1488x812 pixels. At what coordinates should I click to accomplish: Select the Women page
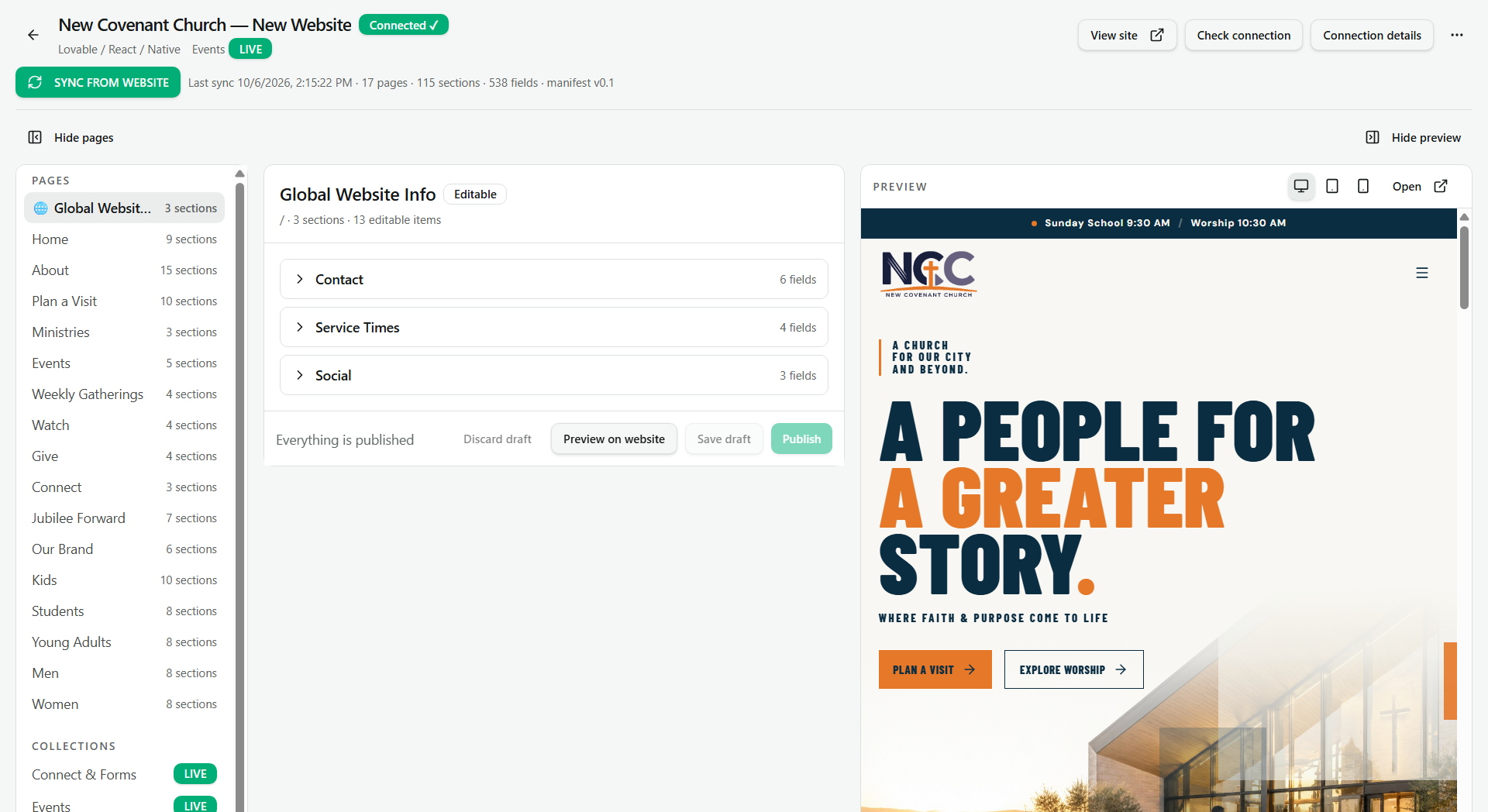pyautogui.click(x=124, y=704)
